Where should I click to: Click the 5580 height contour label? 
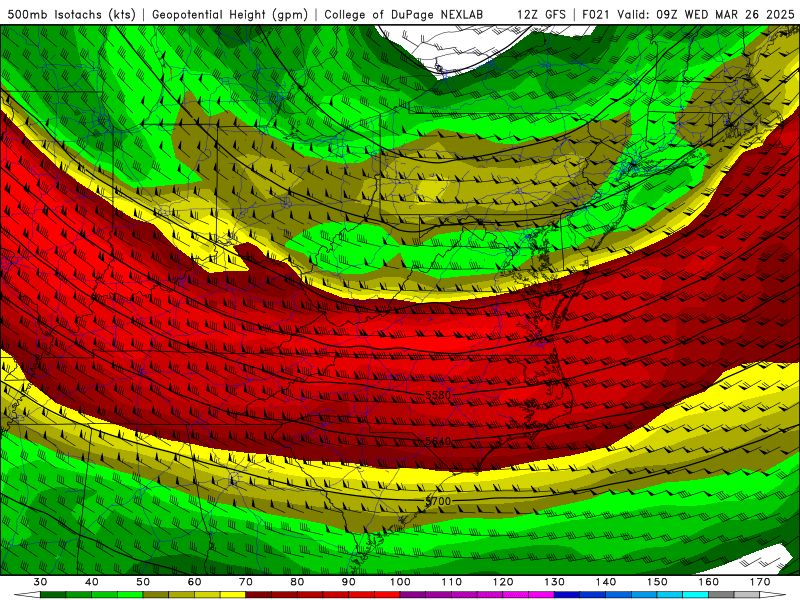click(438, 395)
